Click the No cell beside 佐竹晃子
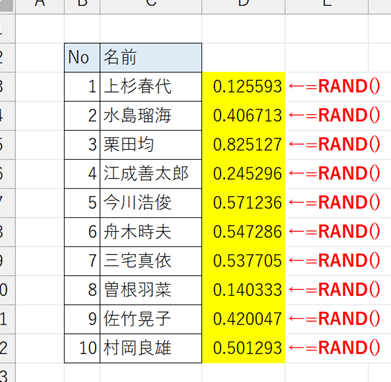This screenshot has width=391, height=382. [x=82, y=319]
